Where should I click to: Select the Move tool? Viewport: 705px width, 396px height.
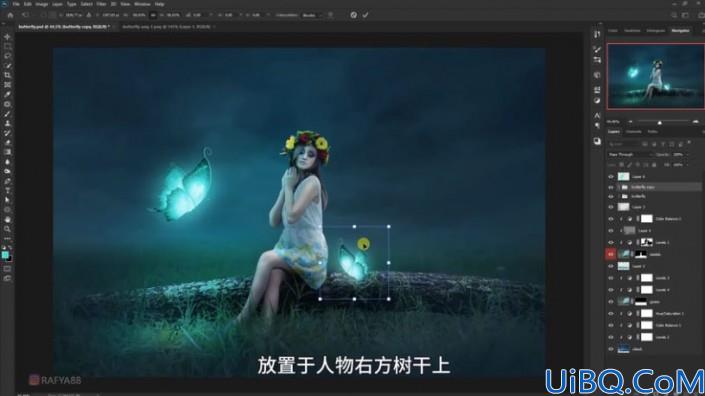click(x=7, y=37)
